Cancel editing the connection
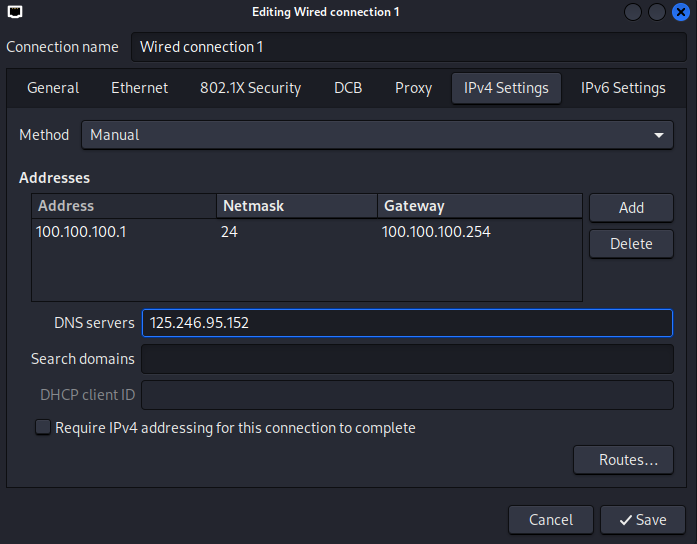Viewport: 697px width, 544px height. coord(551,520)
